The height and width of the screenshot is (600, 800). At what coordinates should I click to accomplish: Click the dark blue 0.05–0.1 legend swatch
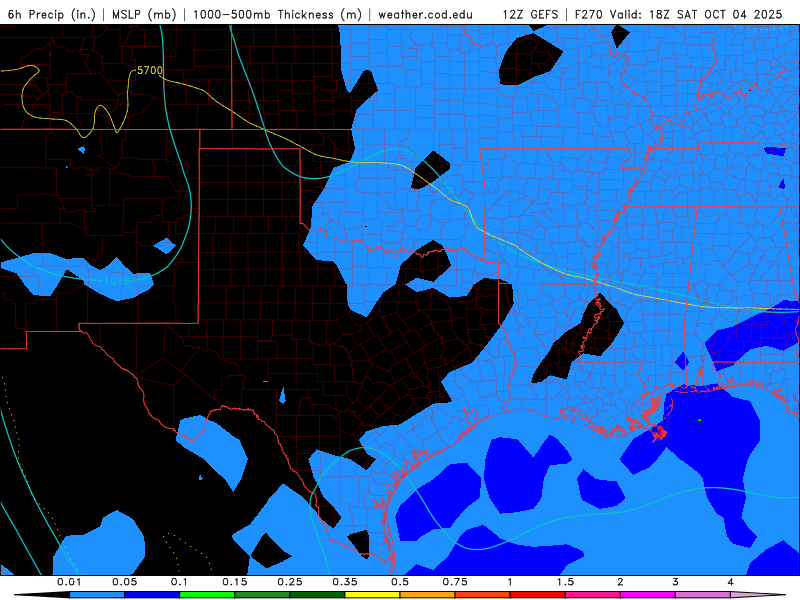click(152, 595)
